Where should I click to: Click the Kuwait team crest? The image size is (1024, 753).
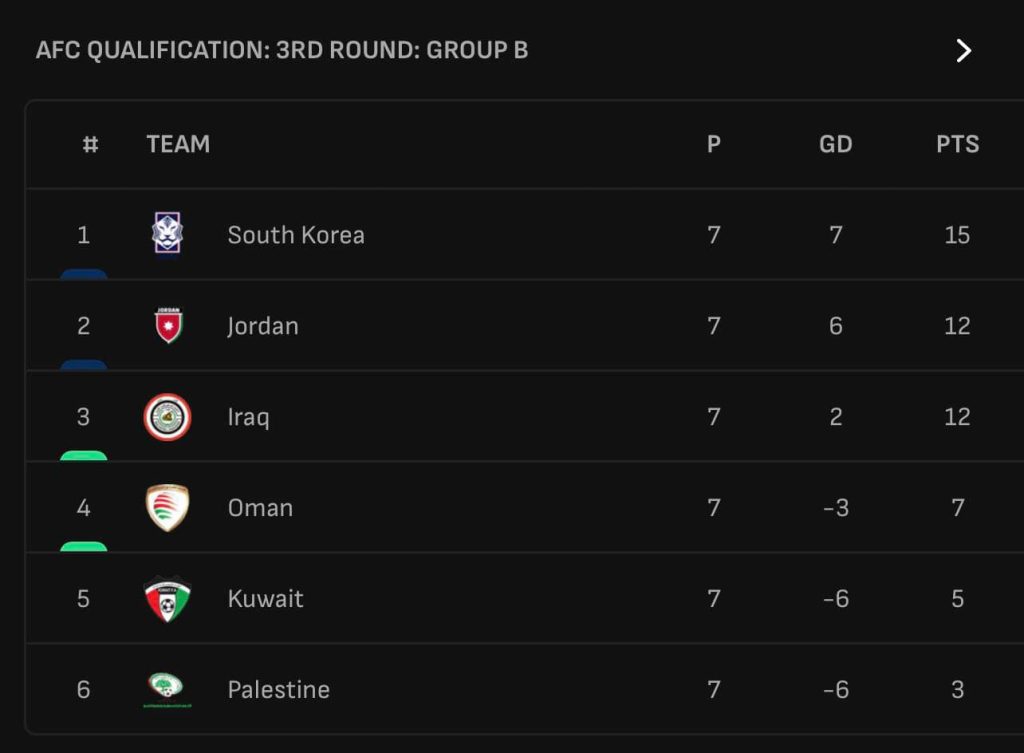167,599
